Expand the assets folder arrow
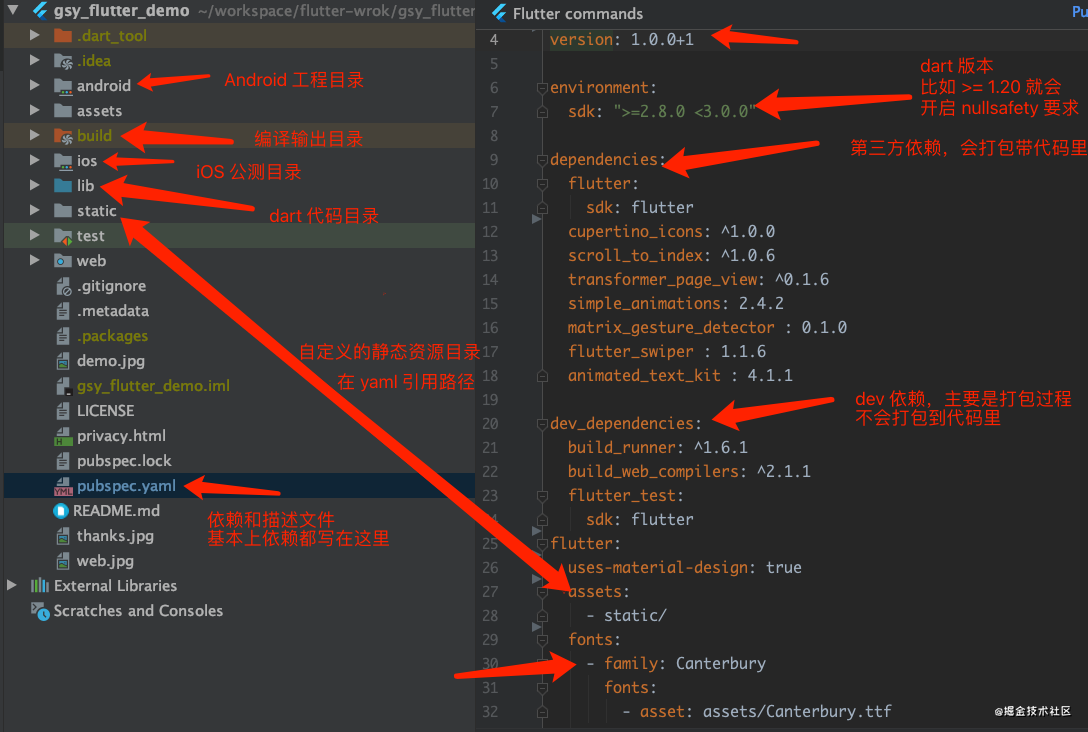The height and width of the screenshot is (732, 1088). coord(35,110)
